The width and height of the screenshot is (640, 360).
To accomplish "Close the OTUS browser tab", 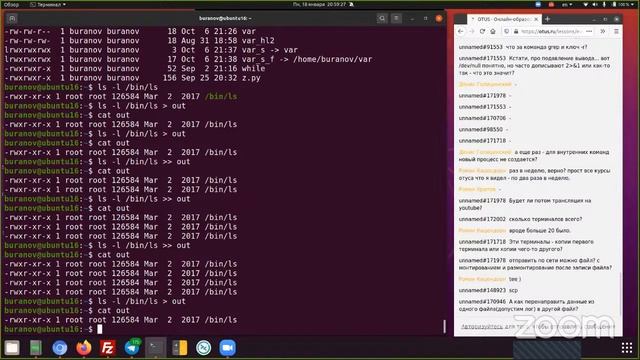I will [x=536, y=19].
